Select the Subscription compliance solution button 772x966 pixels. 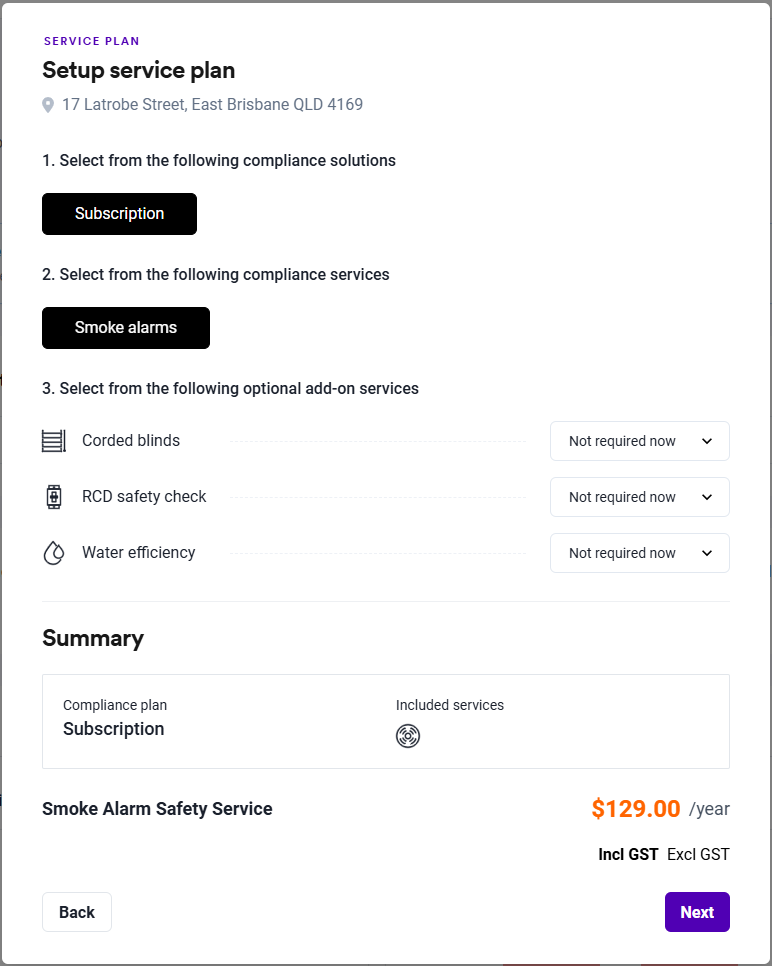119,214
